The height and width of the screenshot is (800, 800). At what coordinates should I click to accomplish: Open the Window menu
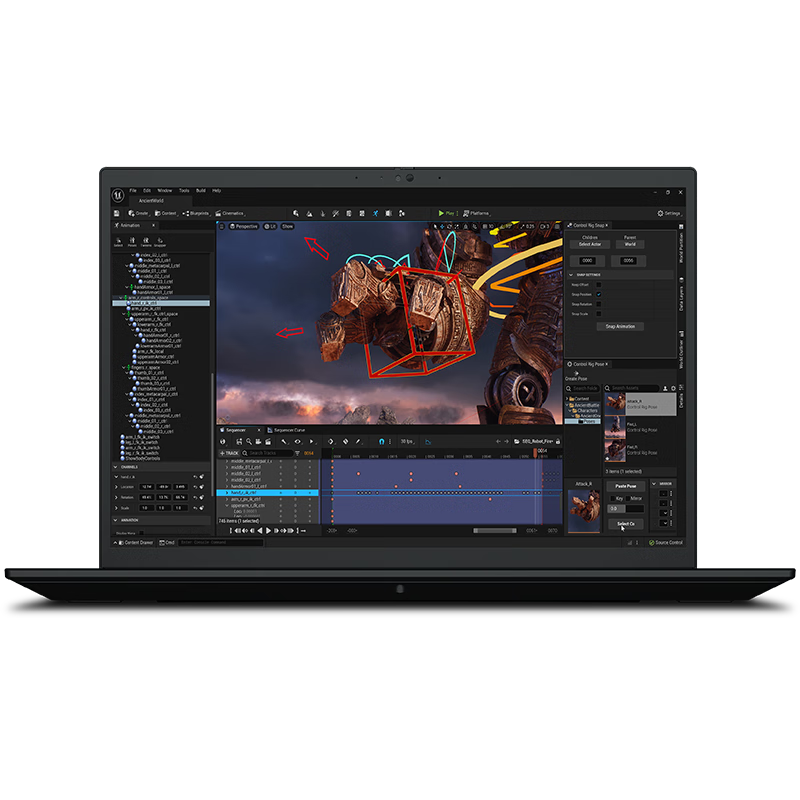tap(165, 190)
